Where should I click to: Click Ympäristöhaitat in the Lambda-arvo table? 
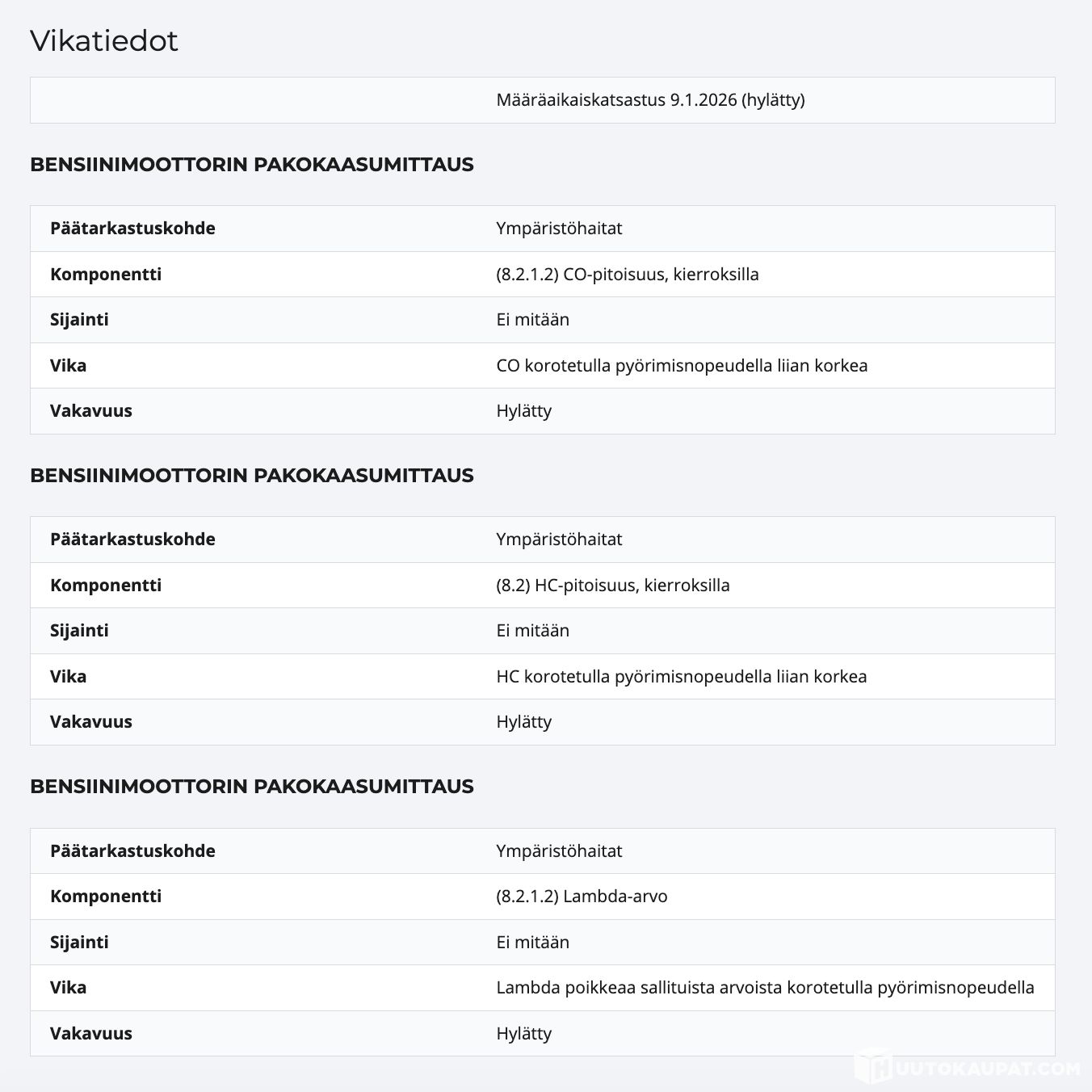(559, 850)
